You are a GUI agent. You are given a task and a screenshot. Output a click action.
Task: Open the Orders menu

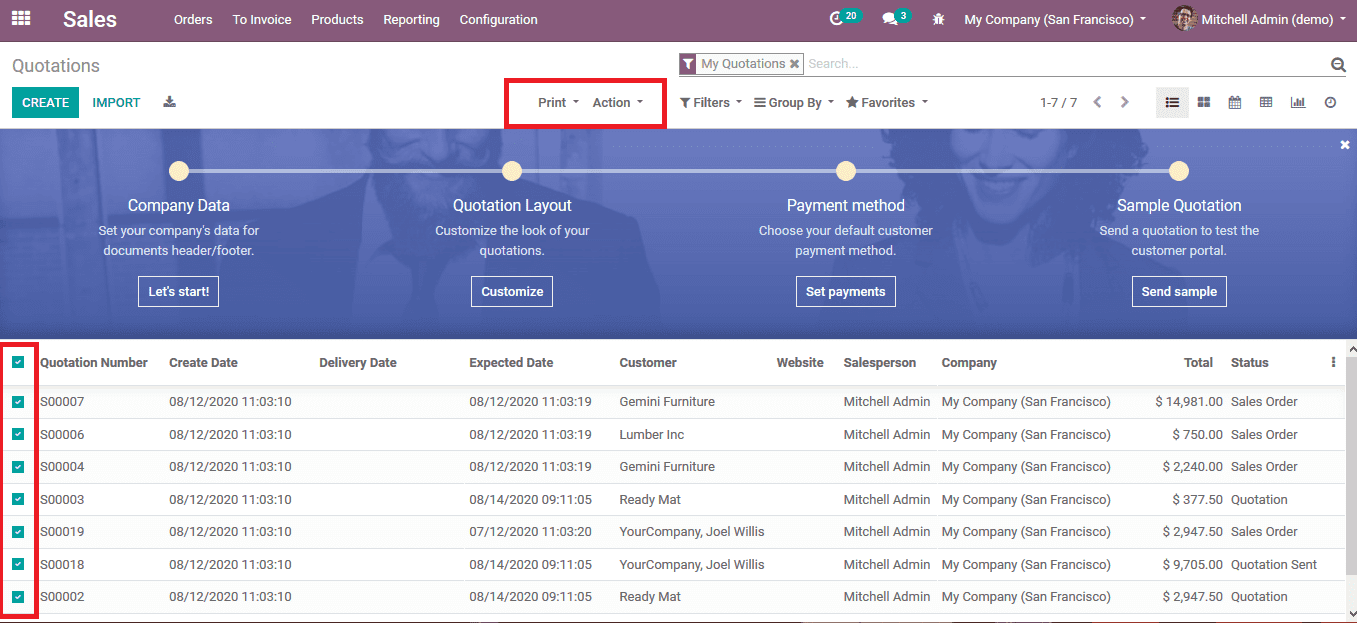[x=193, y=19]
